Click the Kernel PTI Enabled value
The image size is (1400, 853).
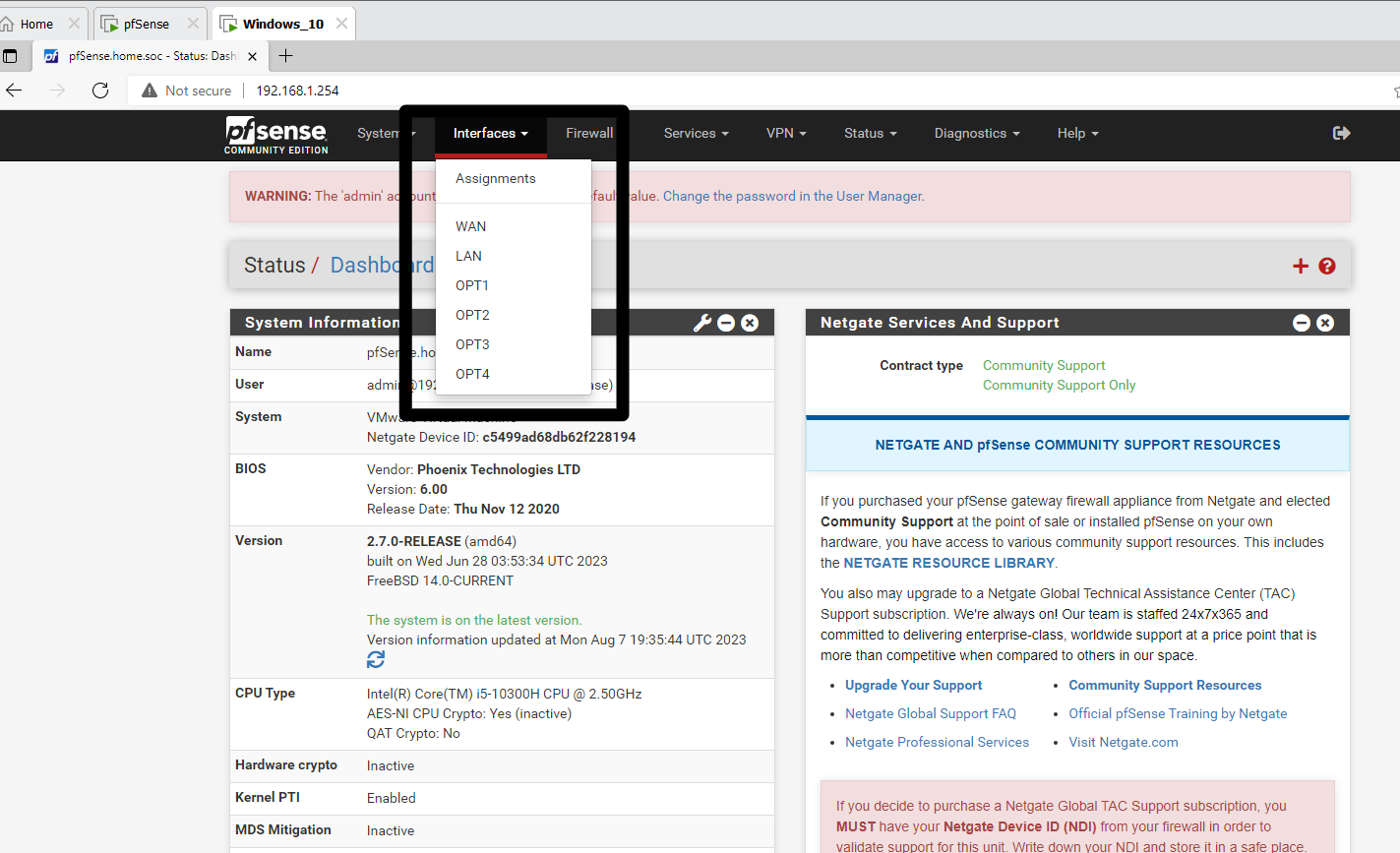click(x=392, y=798)
